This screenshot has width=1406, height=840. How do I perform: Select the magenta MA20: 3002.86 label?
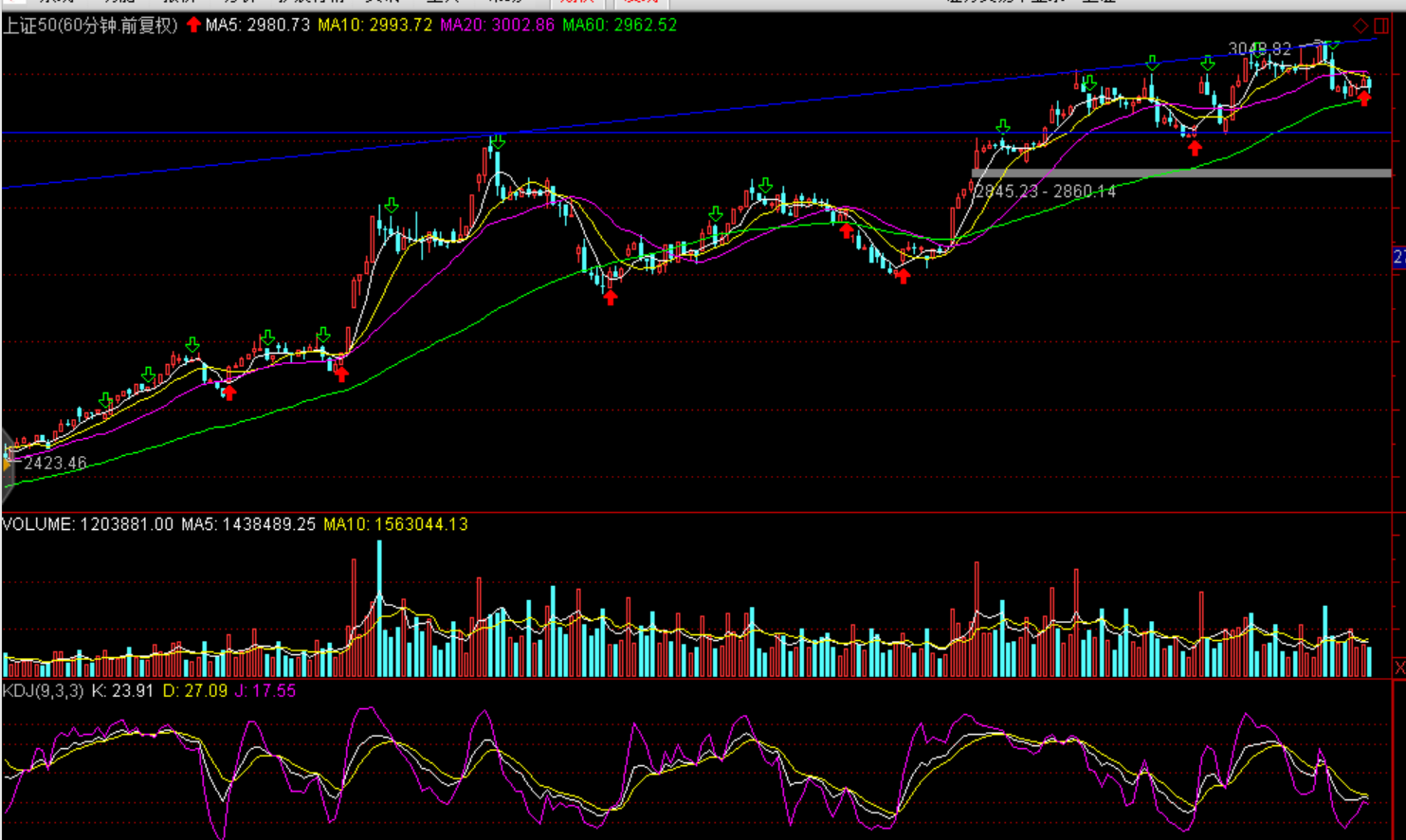tap(497, 26)
